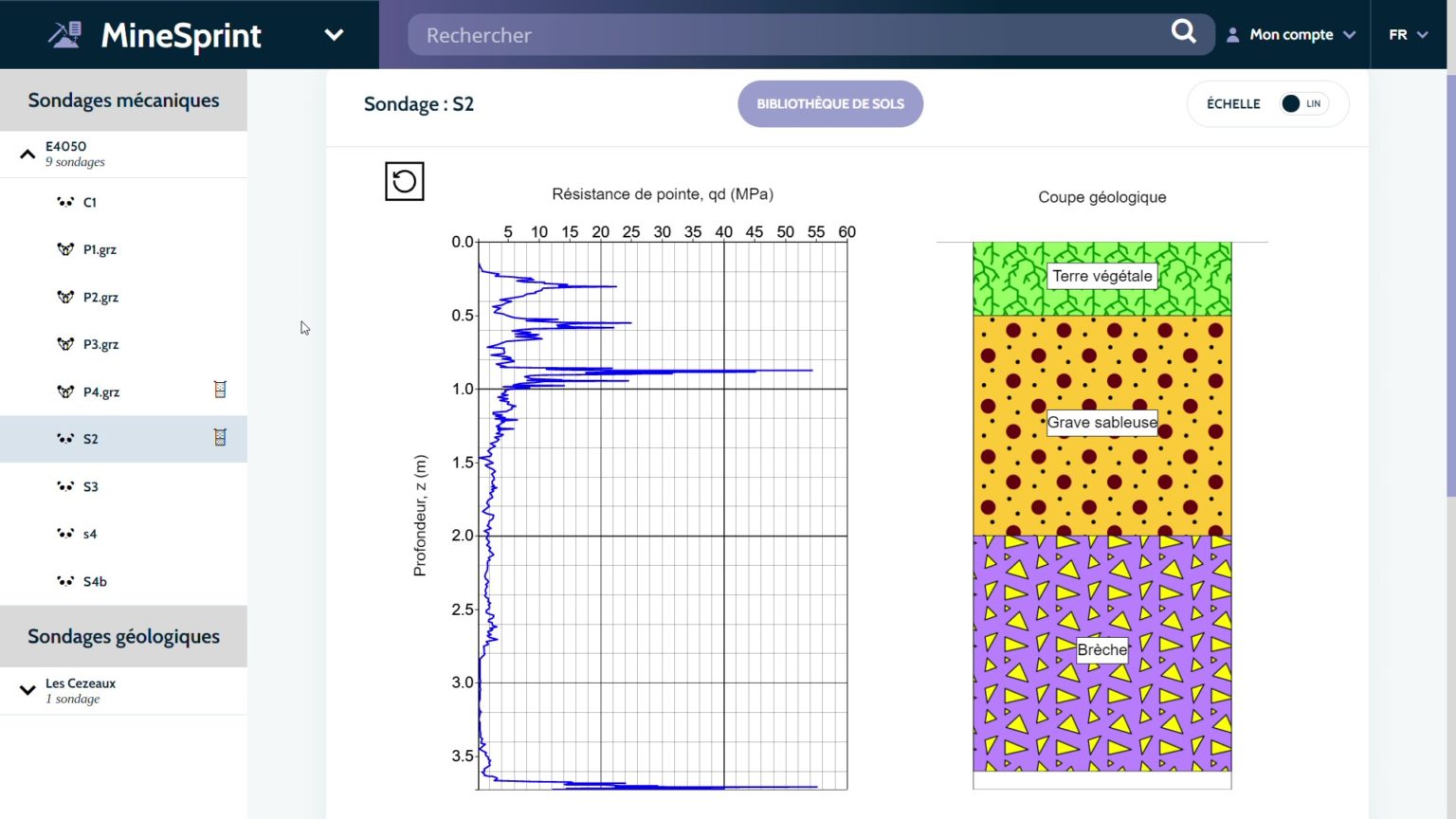This screenshot has width=1456, height=819.
Task: Open the Bibliothèque de sols button
Action: [x=829, y=104]
